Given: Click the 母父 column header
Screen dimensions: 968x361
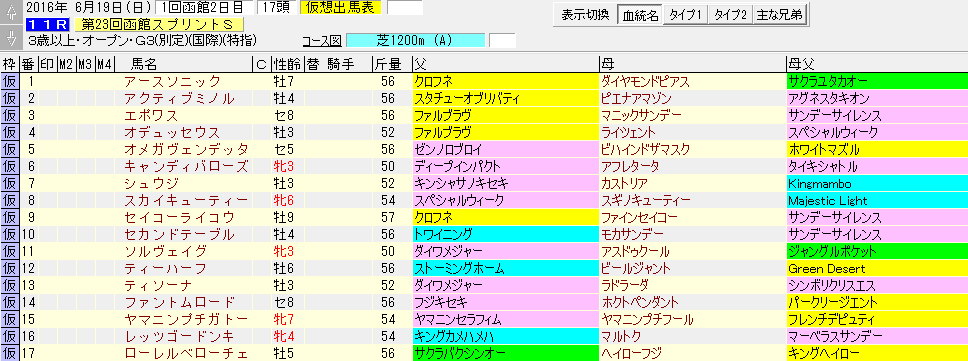Looking at the screenshot, I should 877,64.
